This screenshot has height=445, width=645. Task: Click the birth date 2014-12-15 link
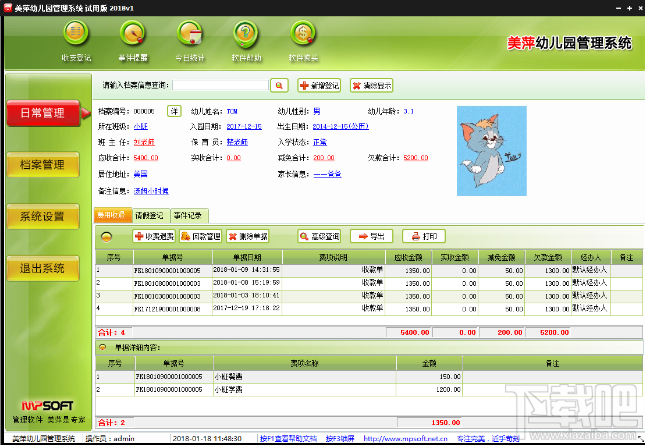[341, 127]
